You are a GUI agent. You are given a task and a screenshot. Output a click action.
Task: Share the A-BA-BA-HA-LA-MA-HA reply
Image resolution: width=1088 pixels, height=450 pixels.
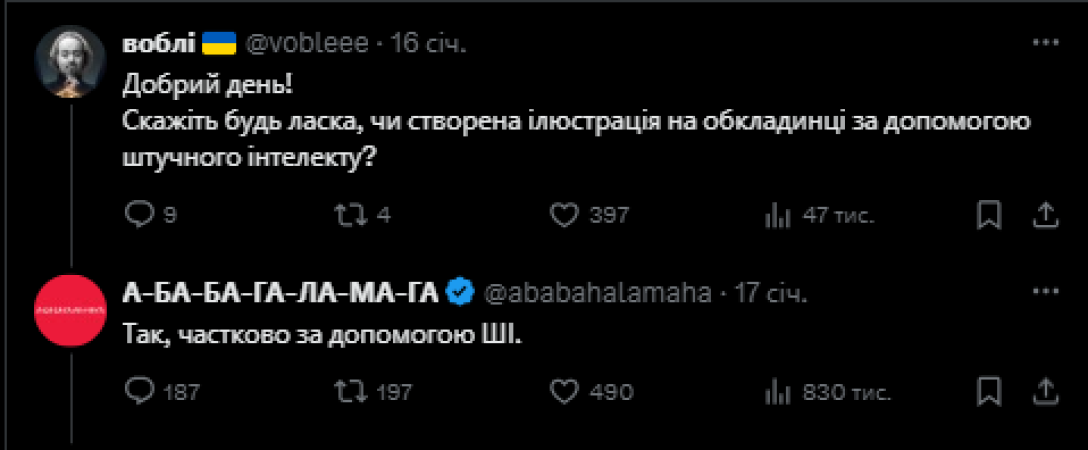[1044, 391]
